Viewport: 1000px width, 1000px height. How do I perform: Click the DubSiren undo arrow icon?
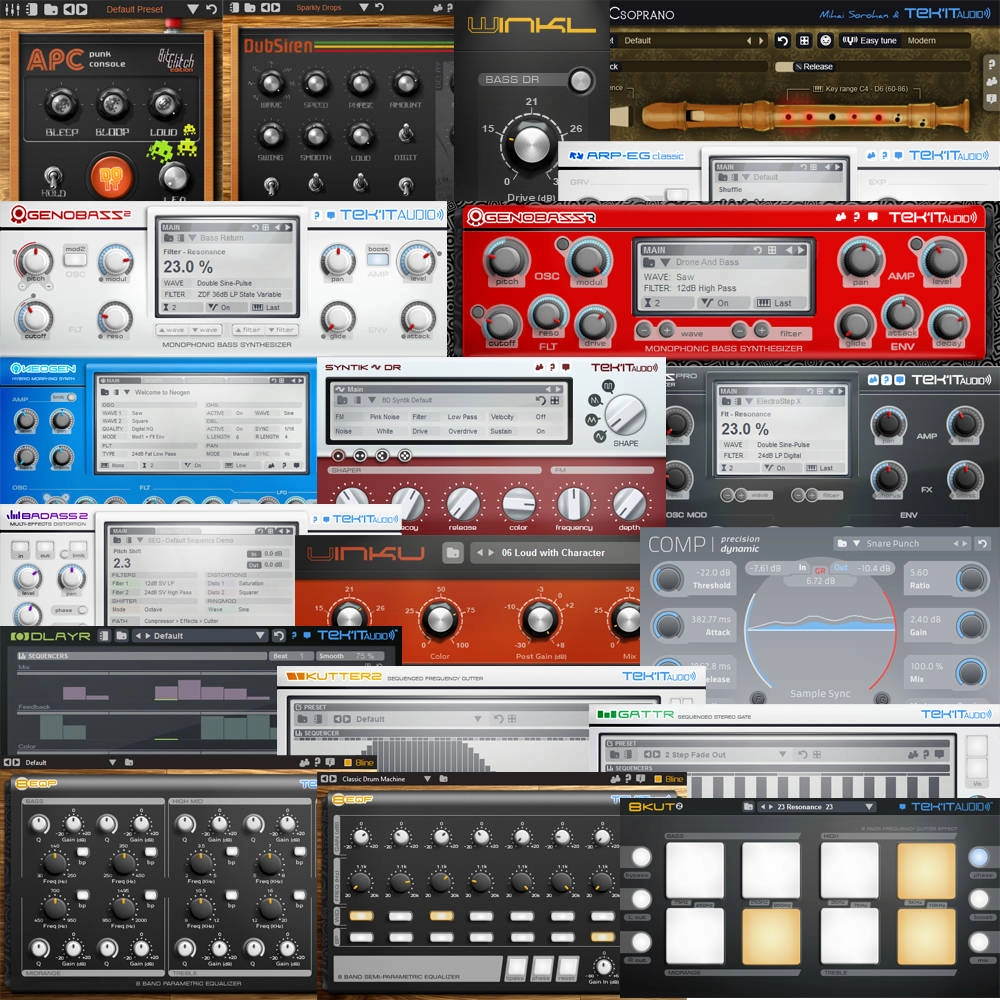(379, 8)
